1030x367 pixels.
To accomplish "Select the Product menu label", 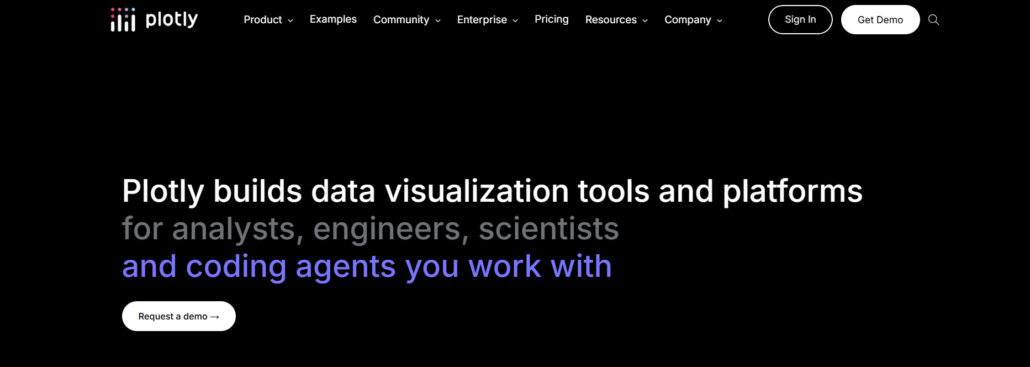I will [x=263, y=20].
